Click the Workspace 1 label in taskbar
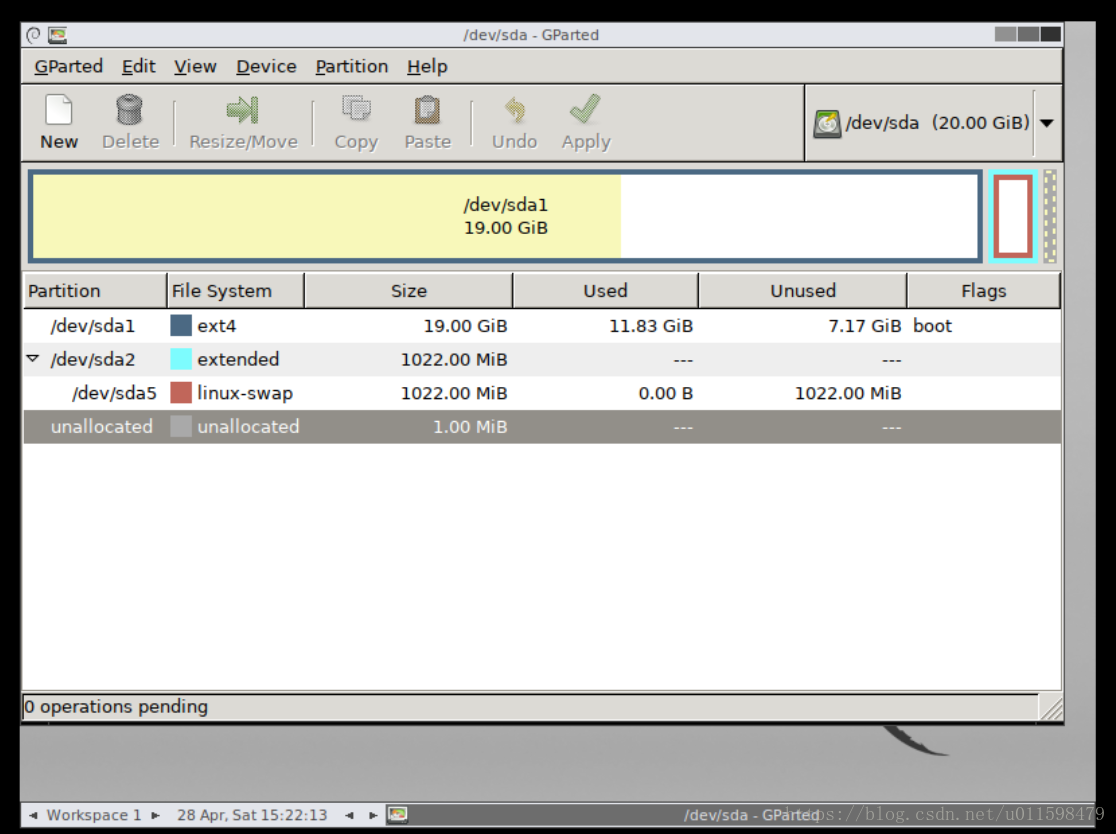The image size is (1116, 834). click(94, 815)
